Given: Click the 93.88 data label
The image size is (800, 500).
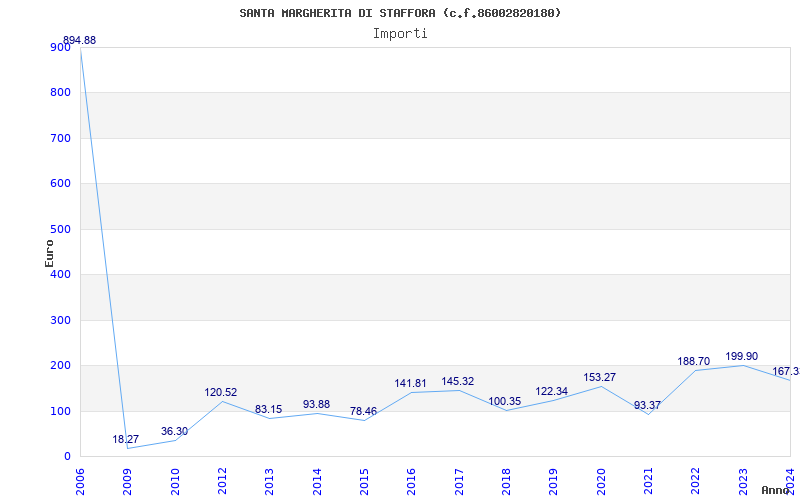Looking at the screenshot, I should [x=316, y=404].
